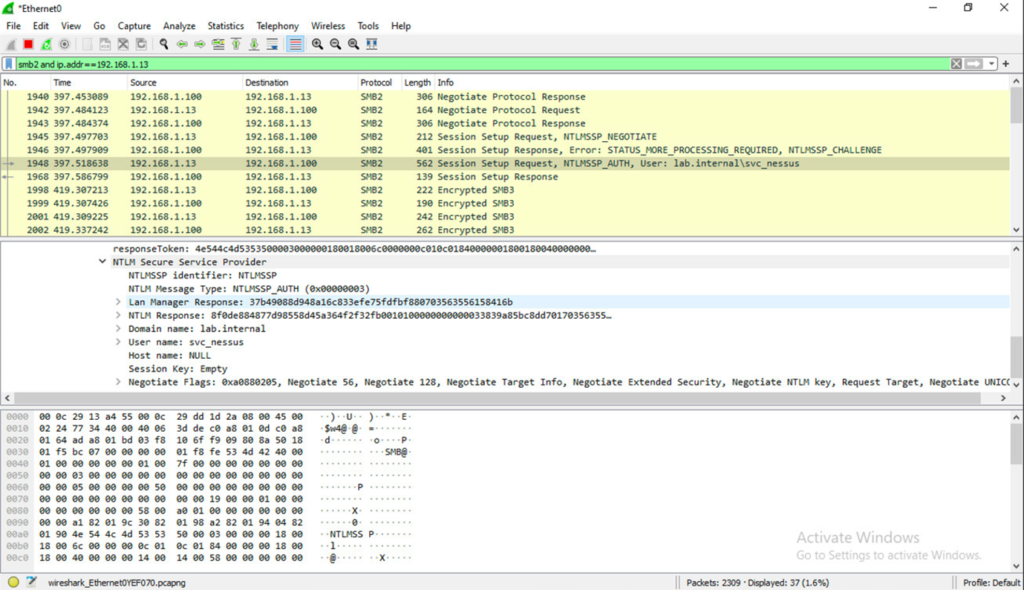This screenshot has height=590, width=1024.
Task: Click into the display filter field
Action: click(482, 64)
